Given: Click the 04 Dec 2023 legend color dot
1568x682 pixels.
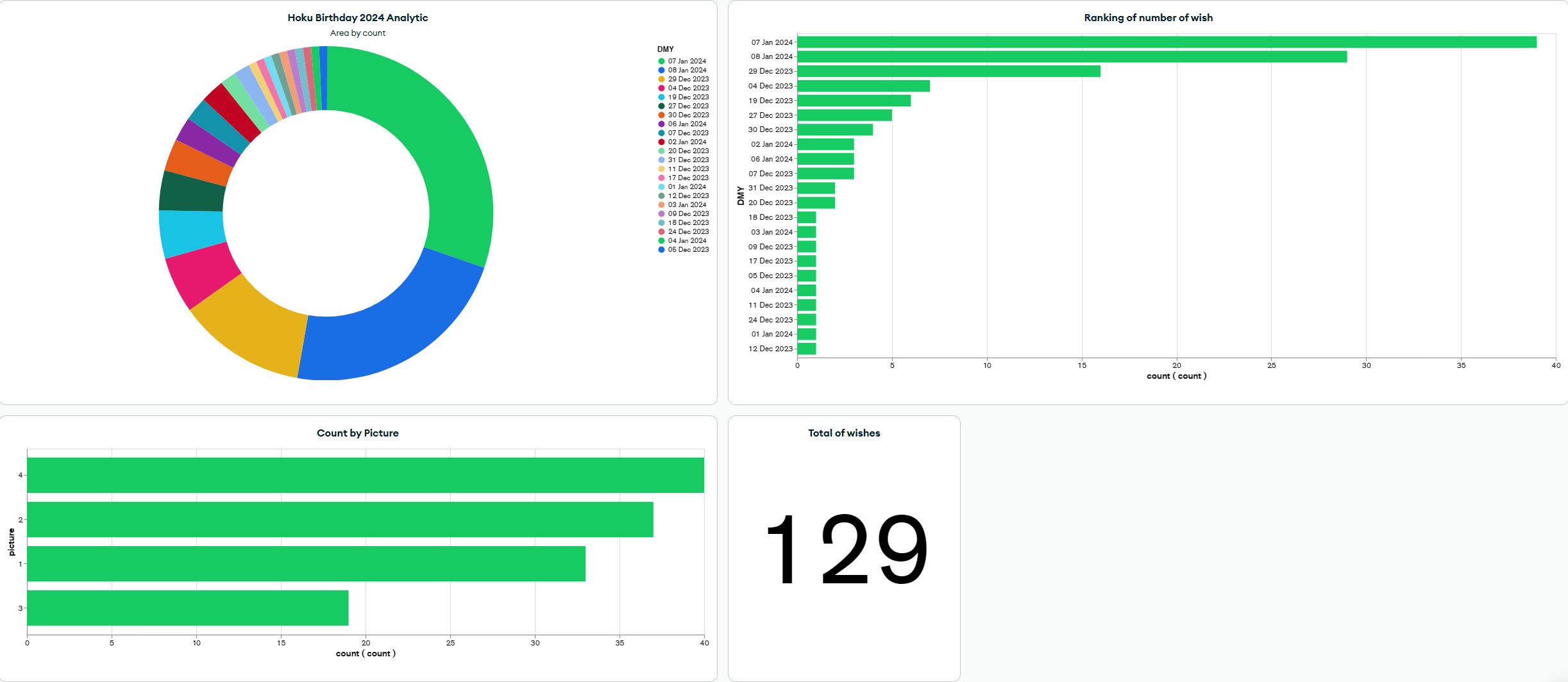Looking at the screenshot, I should (x=661, y=88).
